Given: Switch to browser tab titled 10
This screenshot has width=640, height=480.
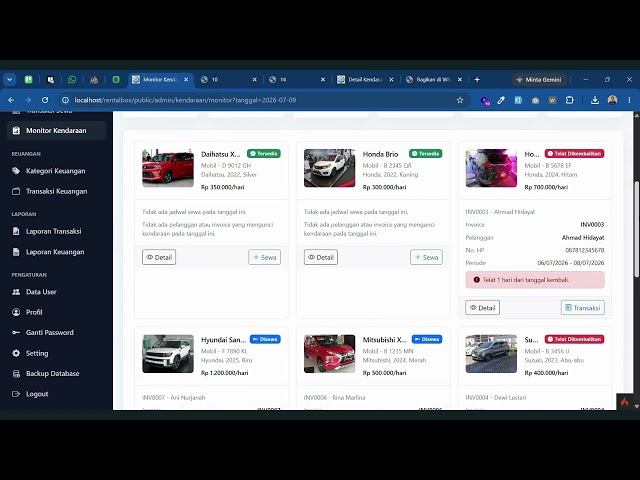Looking at the screenshot, I should click(x=229, y=80).
